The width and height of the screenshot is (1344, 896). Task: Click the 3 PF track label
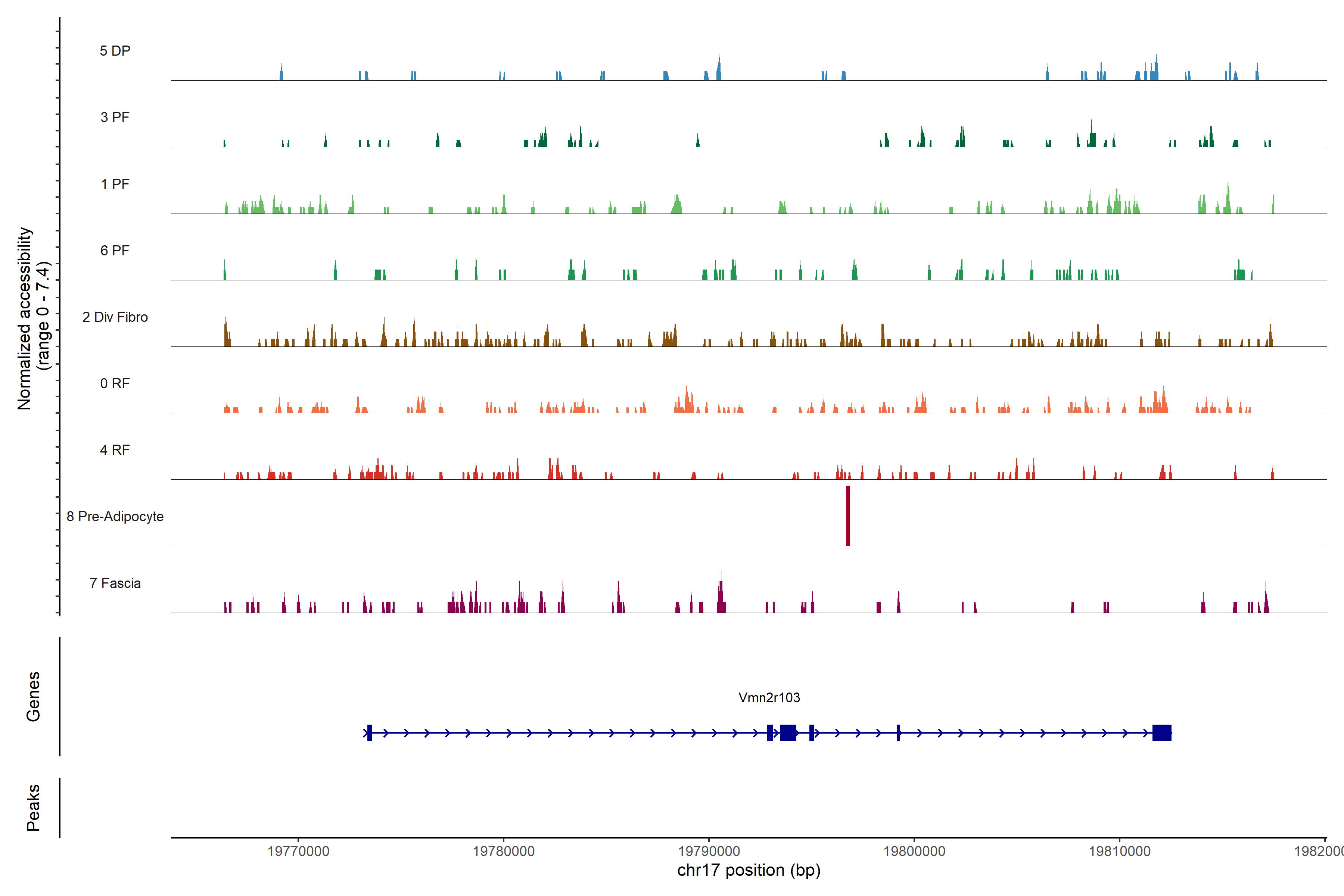115,118
